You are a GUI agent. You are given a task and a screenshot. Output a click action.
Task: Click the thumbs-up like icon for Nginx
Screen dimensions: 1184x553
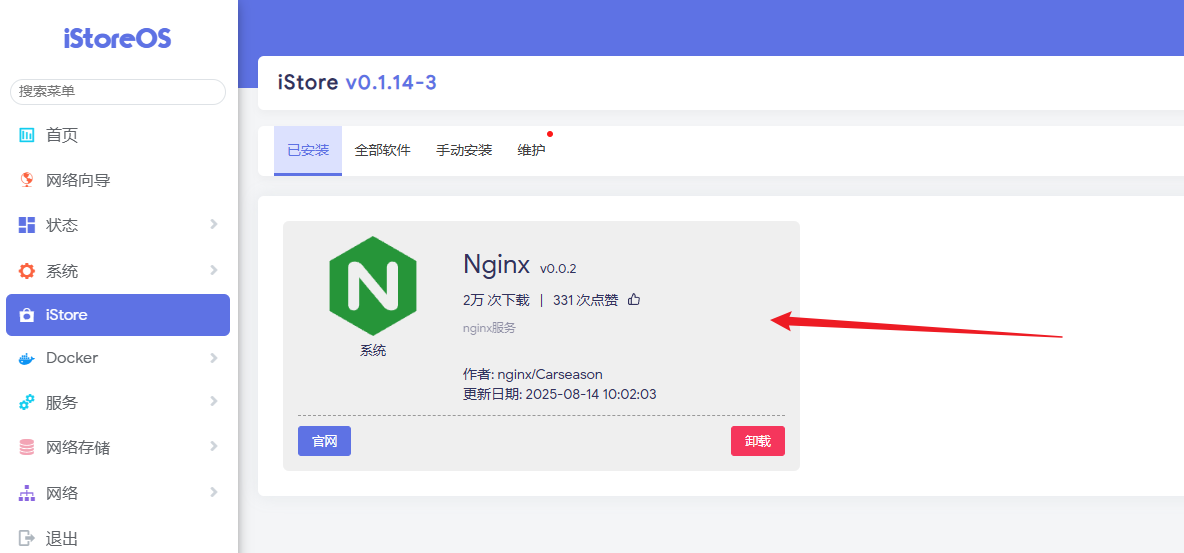[633, 300]
